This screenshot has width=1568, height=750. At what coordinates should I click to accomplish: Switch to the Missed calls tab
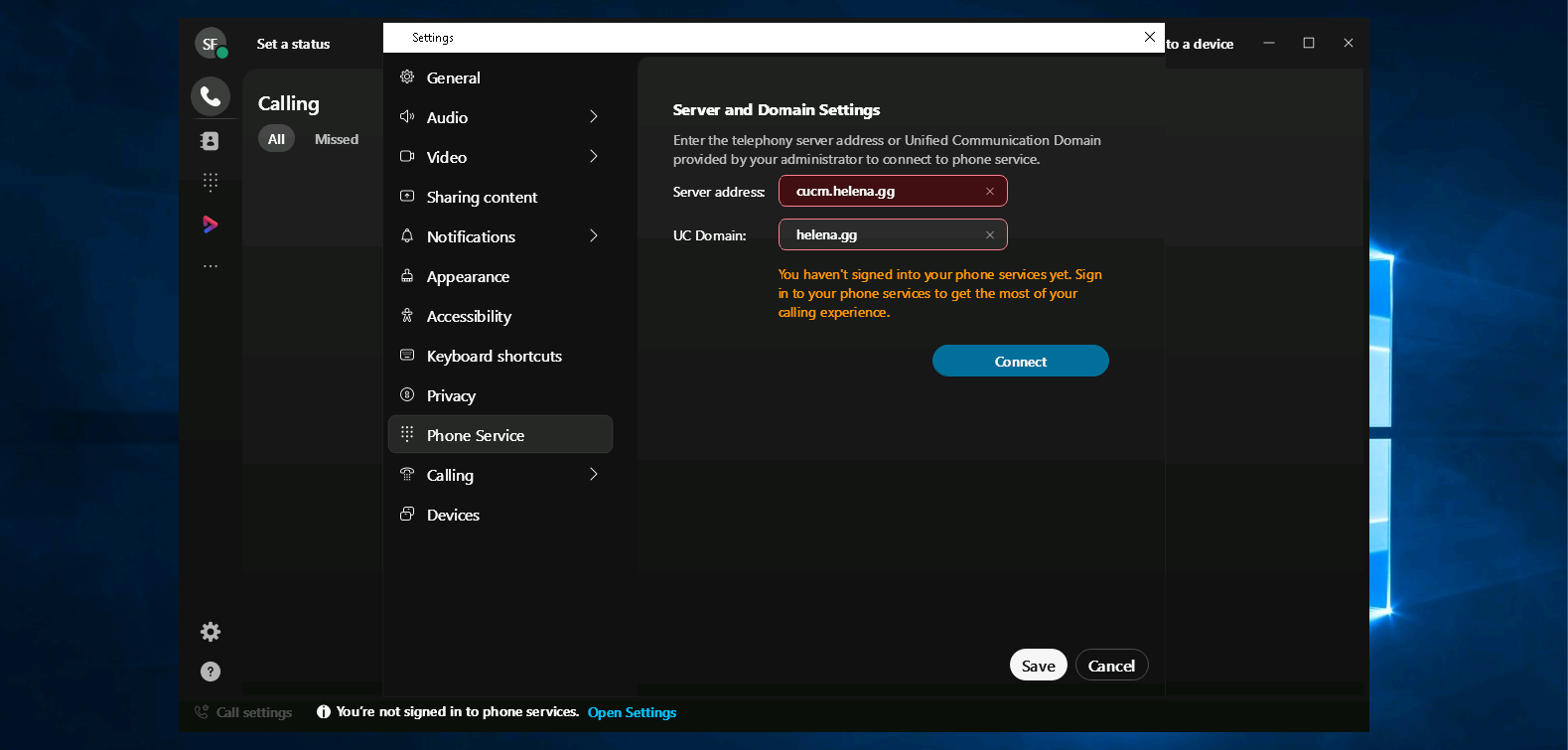click(337, 139)
